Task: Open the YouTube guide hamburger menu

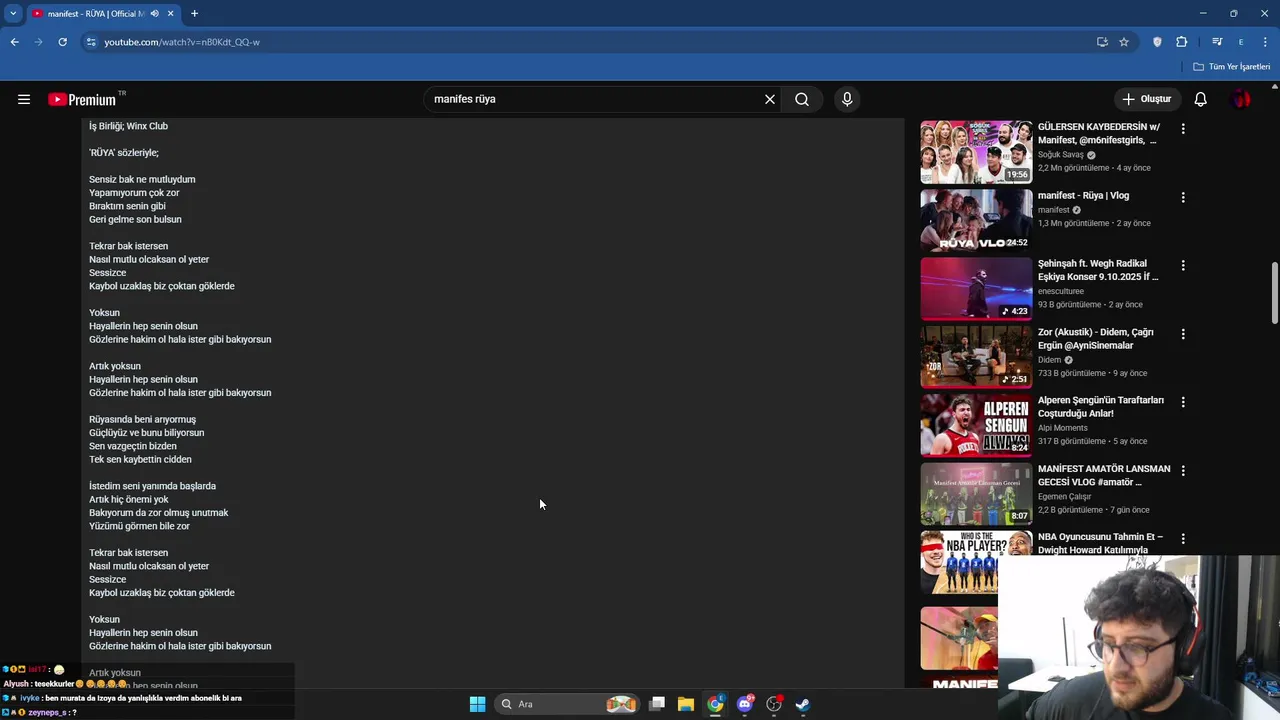Action: tap(24, 99)
